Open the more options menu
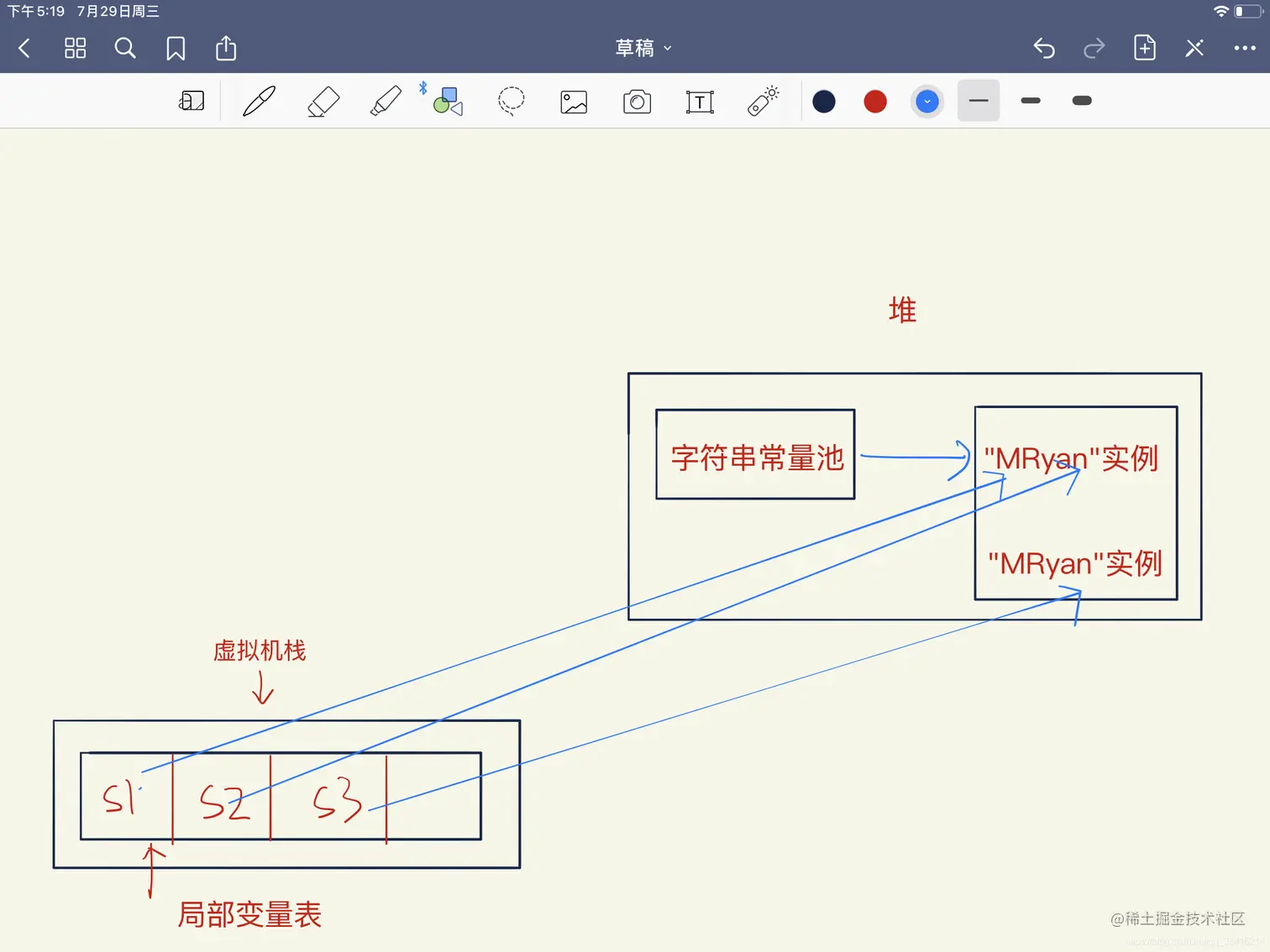The height and width of the screenshot is (952, 1270). (1244, 48)
